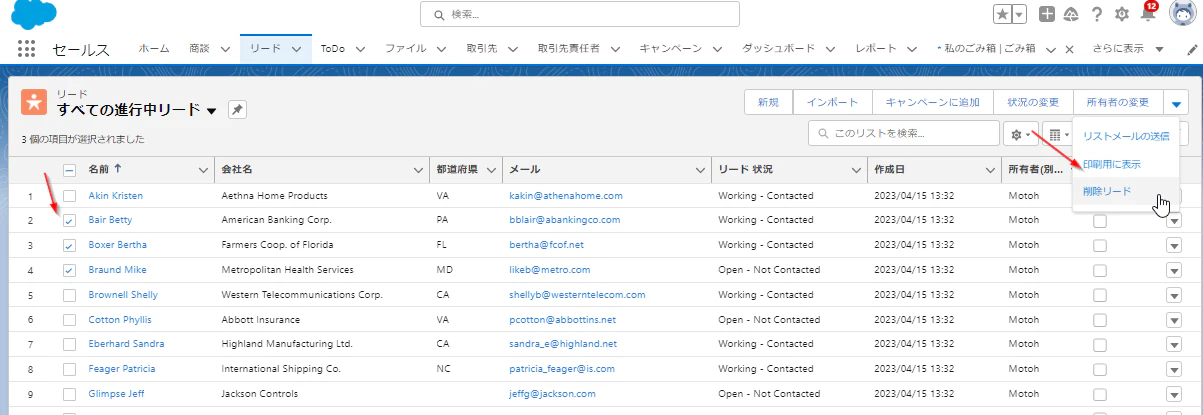Check the Akin Kristen row checkbox
Screen dimensions: 1203x415
coord(69,196)
